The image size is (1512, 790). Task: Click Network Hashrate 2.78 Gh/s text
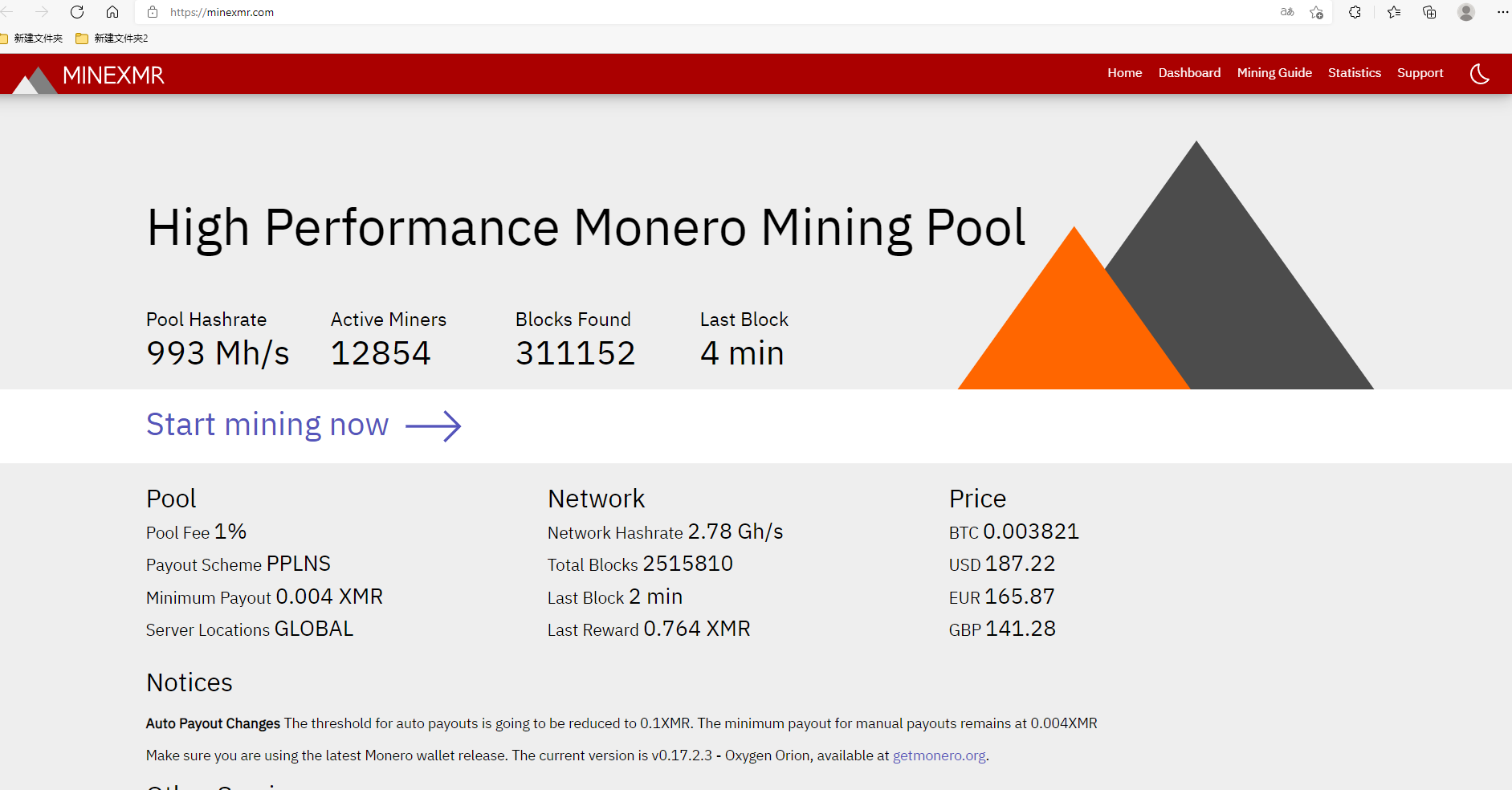click(665, 532)
